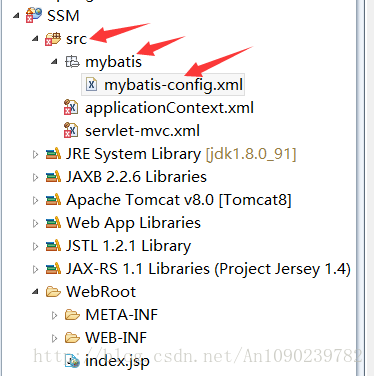Click the JAX-RS 1.1 Libraries icon

53,269
